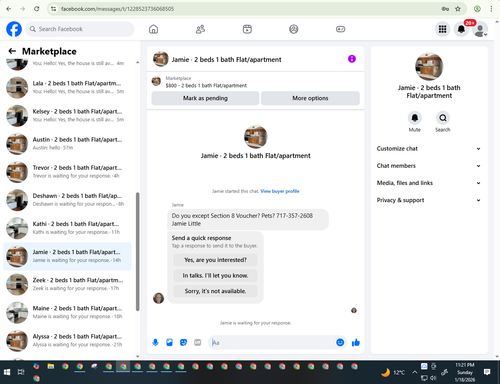Viewport: 500px width, 384px height.
Task: Mute the Jamie conversation bell
Action: tap(415, 118)
